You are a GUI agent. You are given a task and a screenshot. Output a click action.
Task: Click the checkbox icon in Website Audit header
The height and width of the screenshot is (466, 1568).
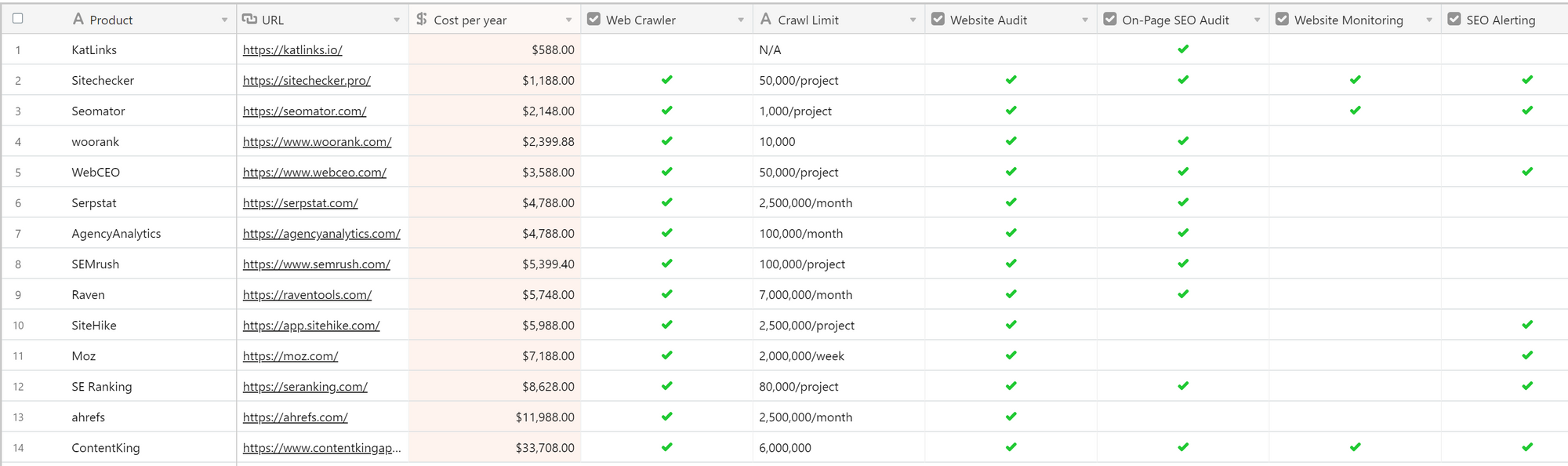coord(938,19)
